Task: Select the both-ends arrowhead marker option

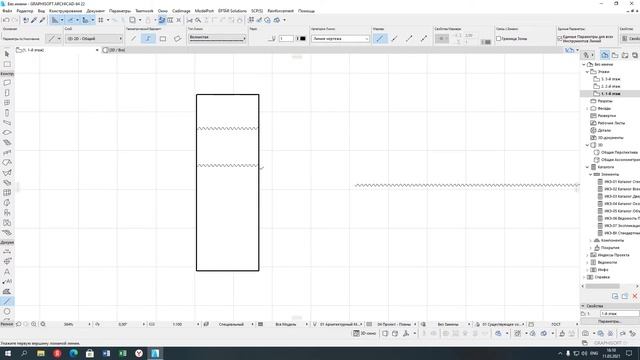Action: tap(424, 38)
